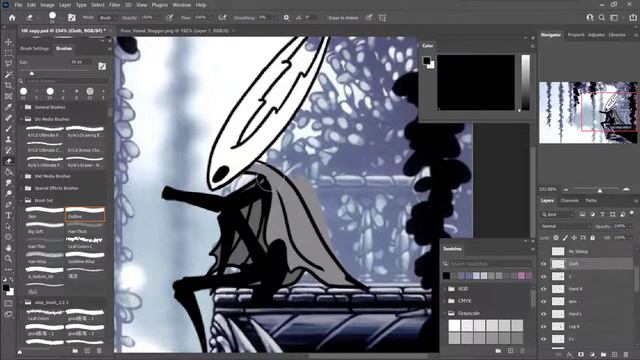Expand the CMYK swatch group

(445, 301)
